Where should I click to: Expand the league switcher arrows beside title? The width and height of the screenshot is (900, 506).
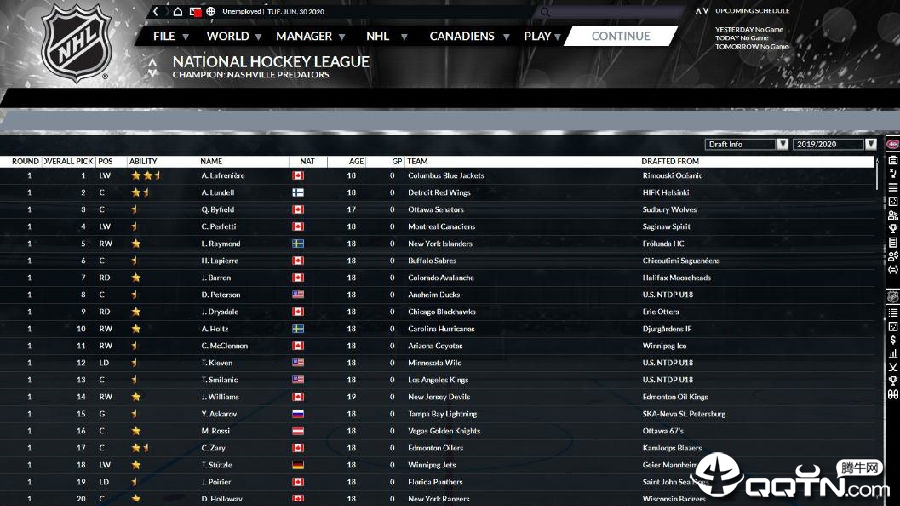tap(152, 68)
